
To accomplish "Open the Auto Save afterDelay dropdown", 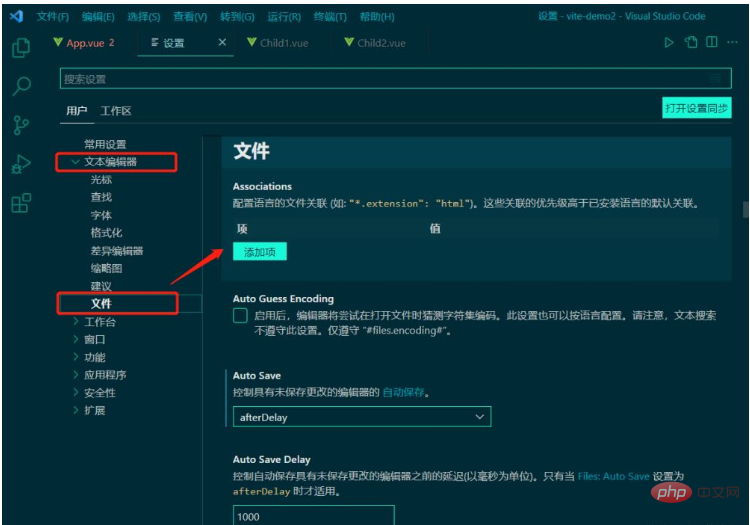I will [x=362, y=417].
